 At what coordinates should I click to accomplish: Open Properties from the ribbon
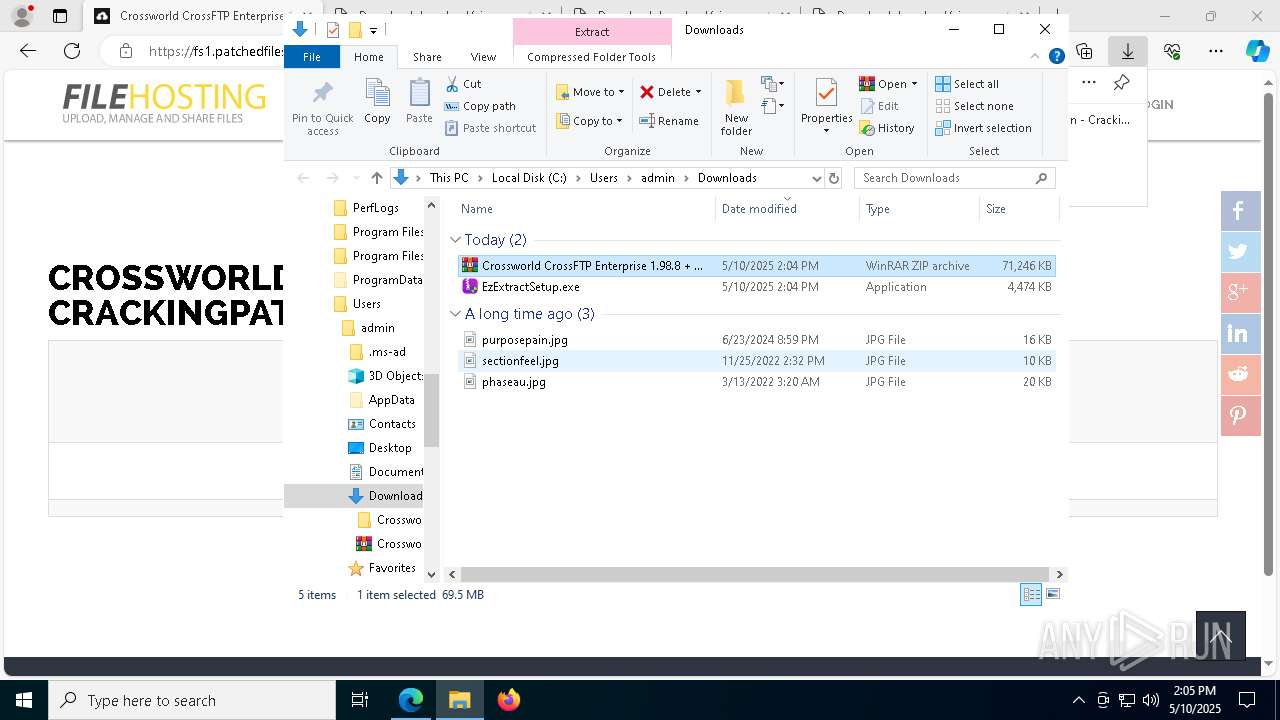point(826,107)
